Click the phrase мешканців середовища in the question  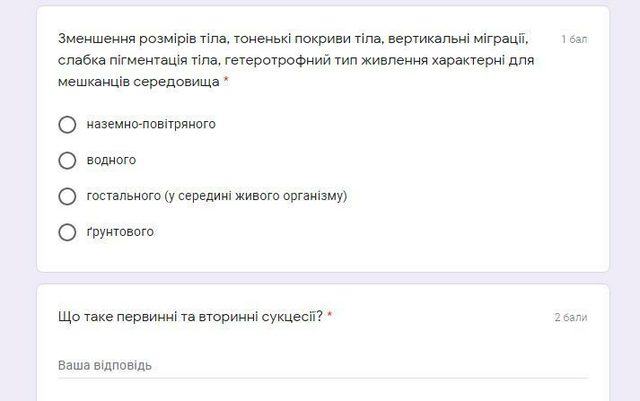pos(138,82)
